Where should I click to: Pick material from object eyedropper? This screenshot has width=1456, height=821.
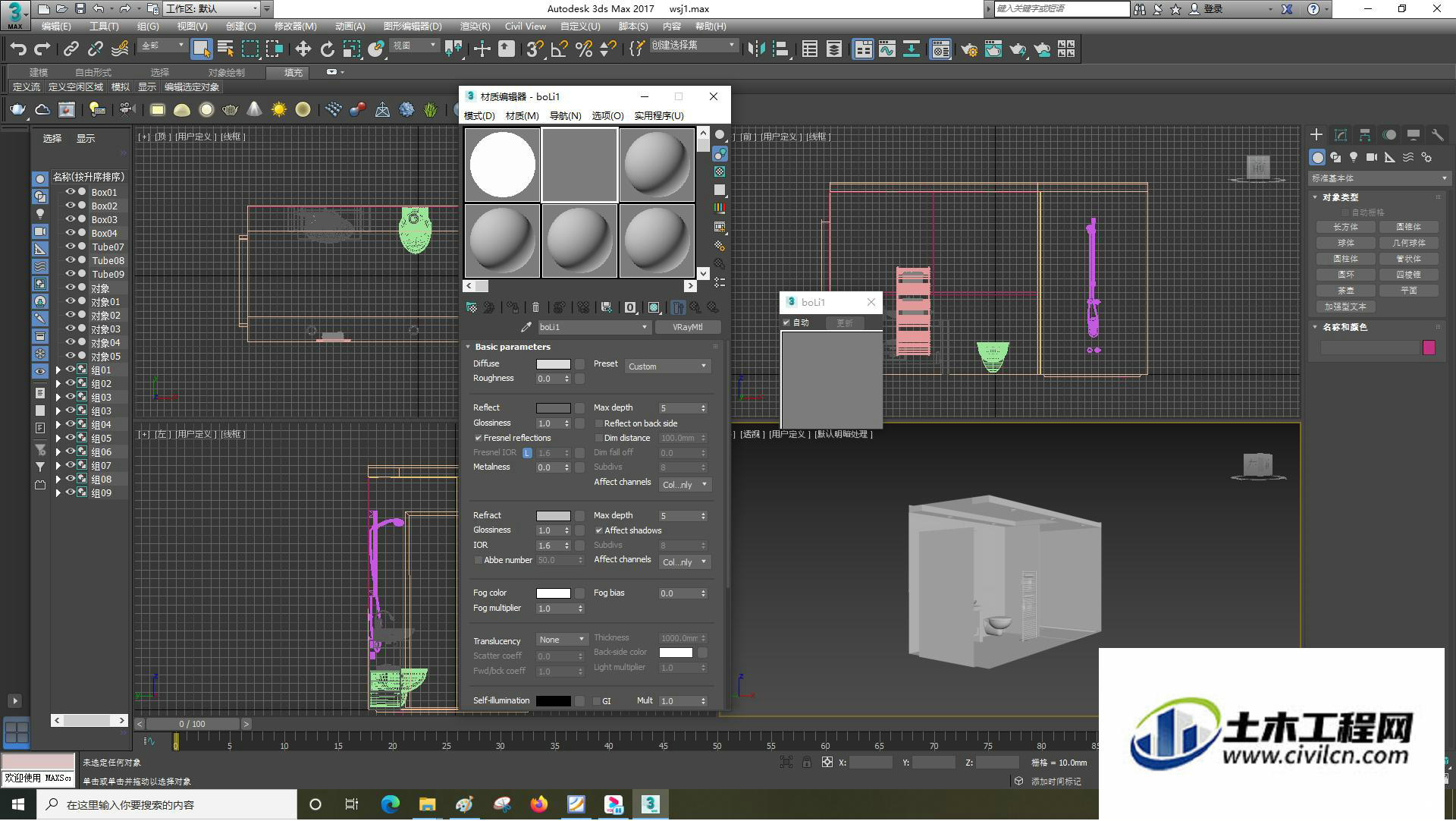526,327
